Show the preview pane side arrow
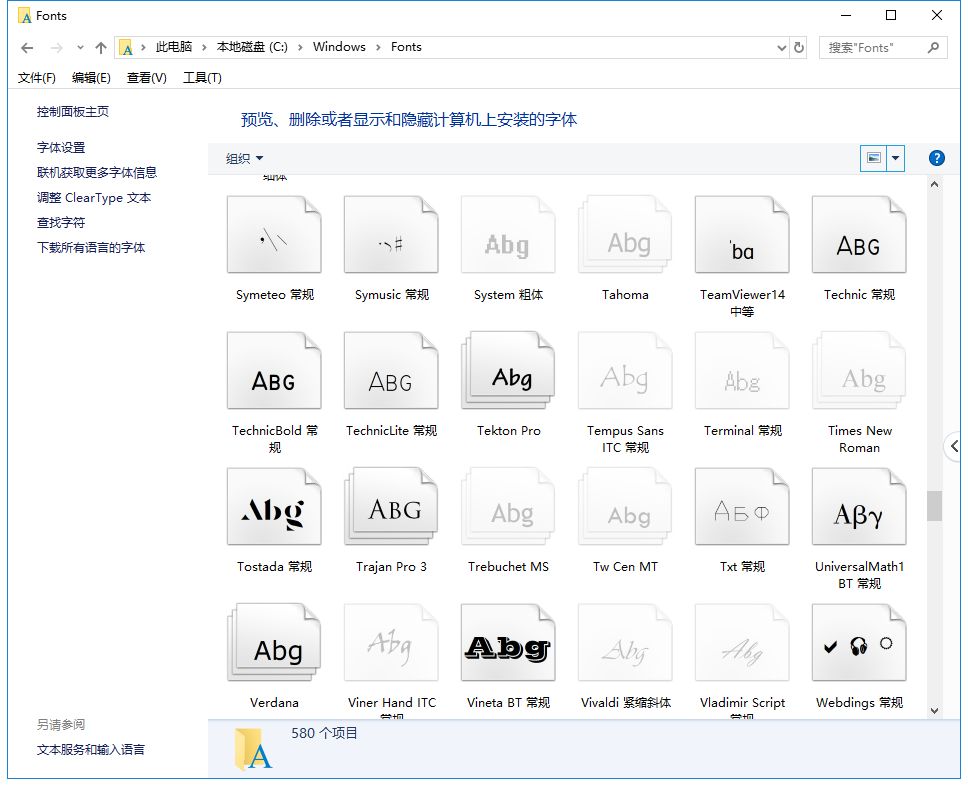968x786 pixels. point(954,446)
